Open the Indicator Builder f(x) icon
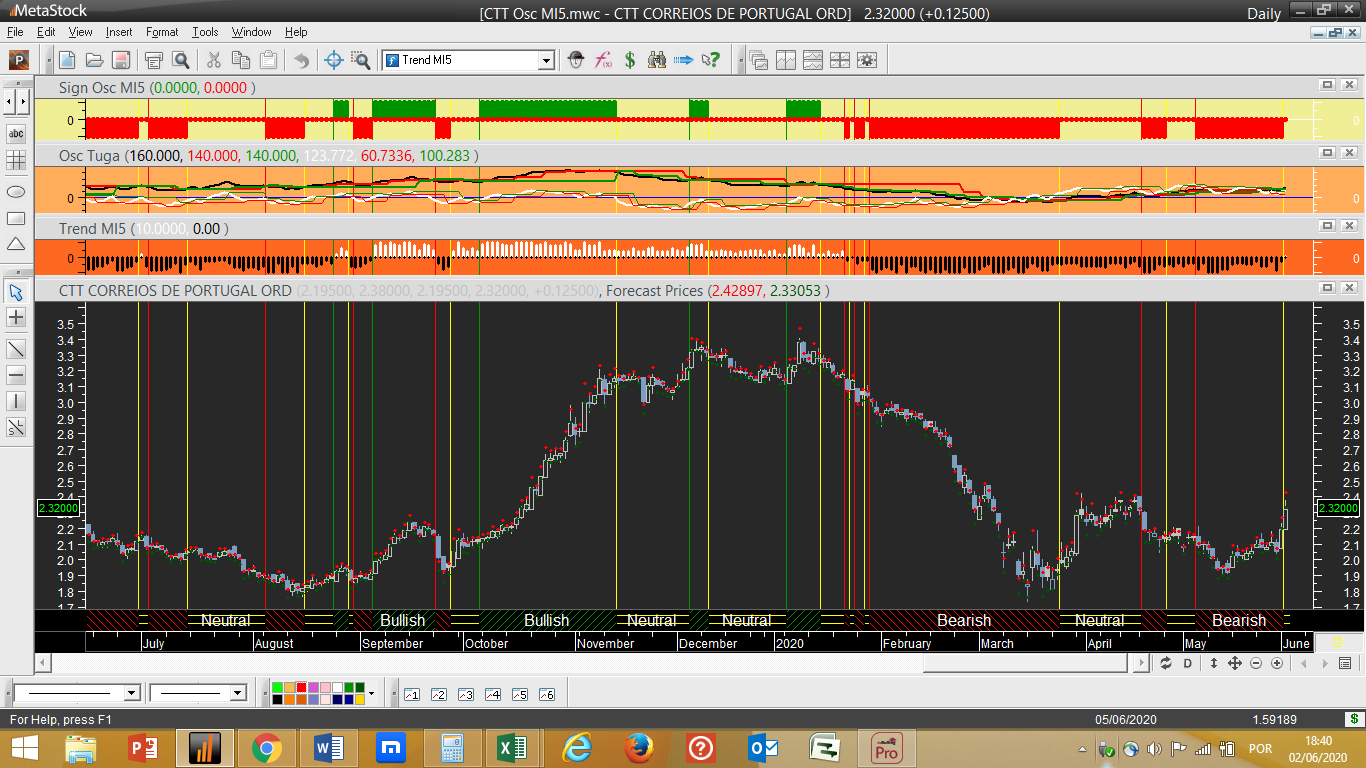Image resolution: width=1366 pixels, height=768 pixels. 603,60
